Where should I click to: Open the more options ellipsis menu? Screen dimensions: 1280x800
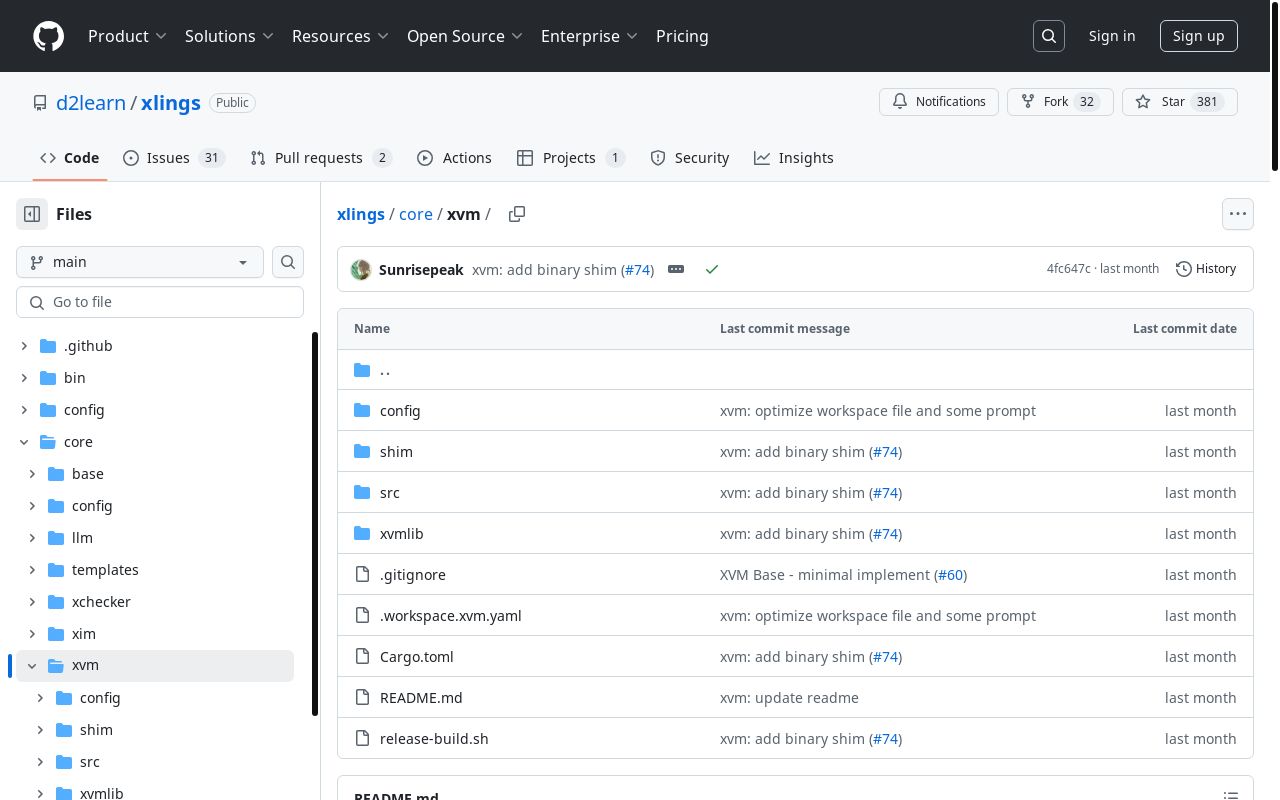[1237, 214]
